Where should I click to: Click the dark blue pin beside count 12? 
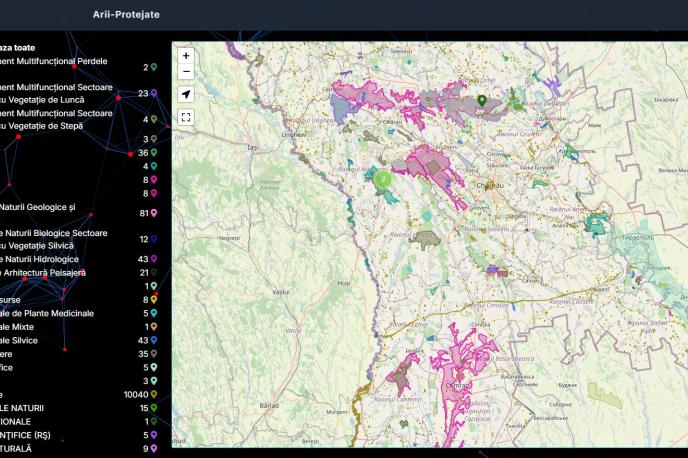pyautogui.click(x=154, y=239)
